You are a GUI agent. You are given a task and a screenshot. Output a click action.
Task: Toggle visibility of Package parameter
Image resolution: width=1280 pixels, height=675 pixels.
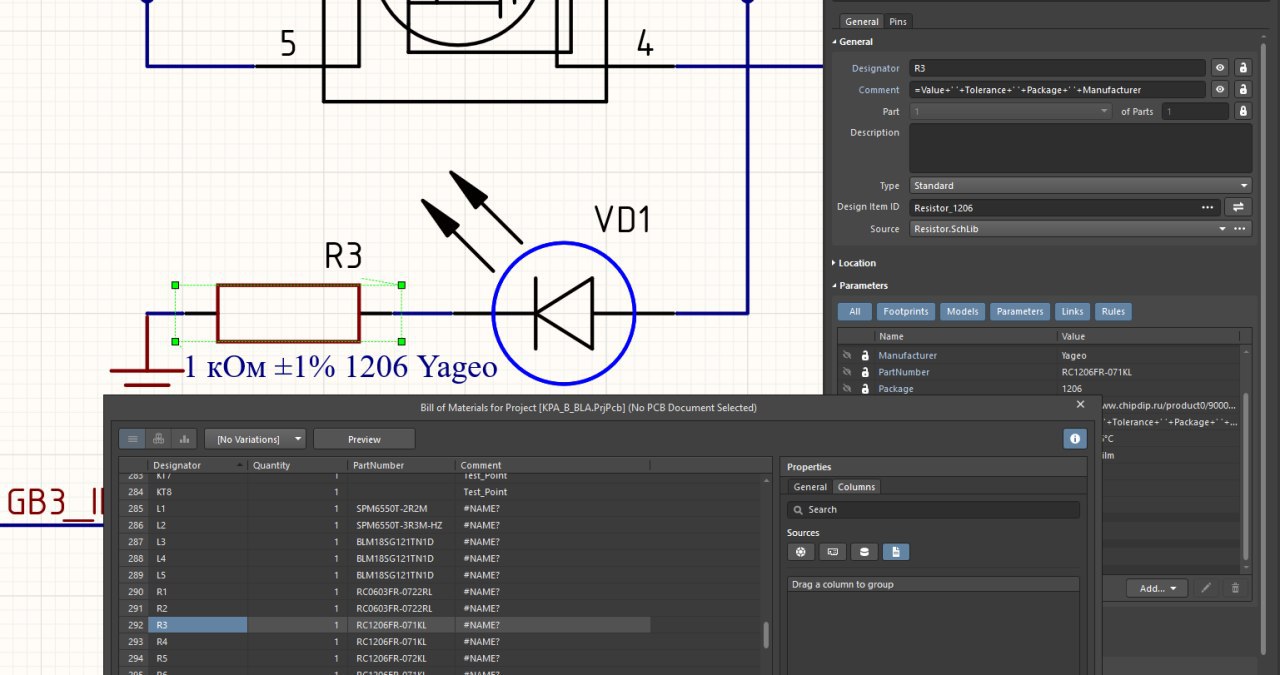846,388
